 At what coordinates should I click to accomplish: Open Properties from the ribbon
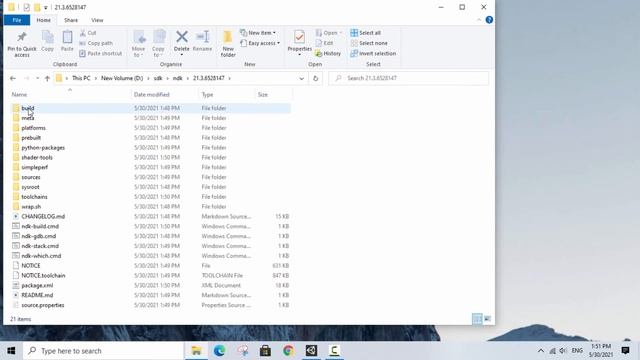tap(299, 43)
